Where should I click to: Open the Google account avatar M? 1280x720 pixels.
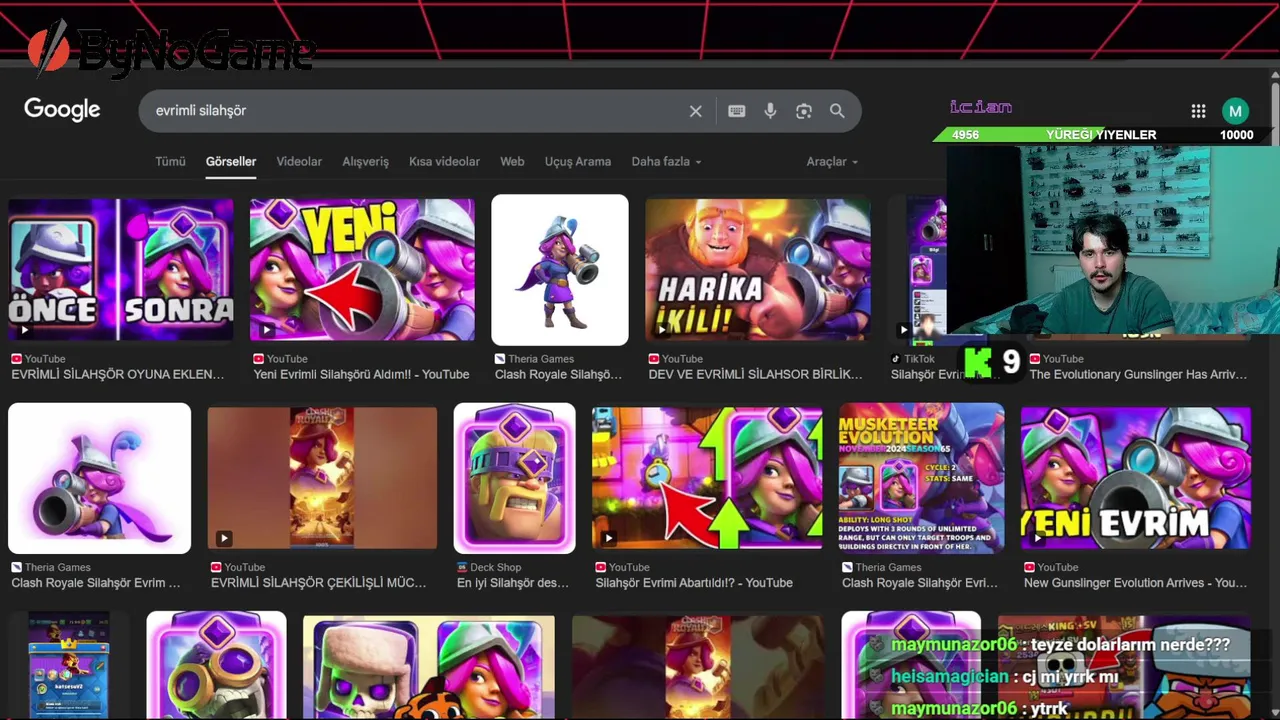[1236, 111]
